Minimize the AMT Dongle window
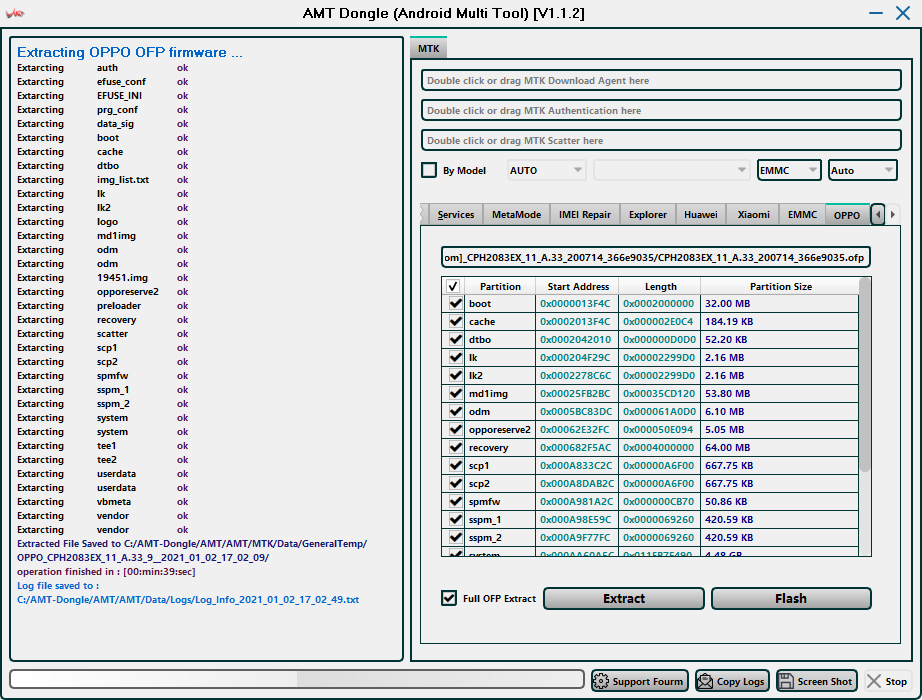922x700 pixels. (876, 13)
